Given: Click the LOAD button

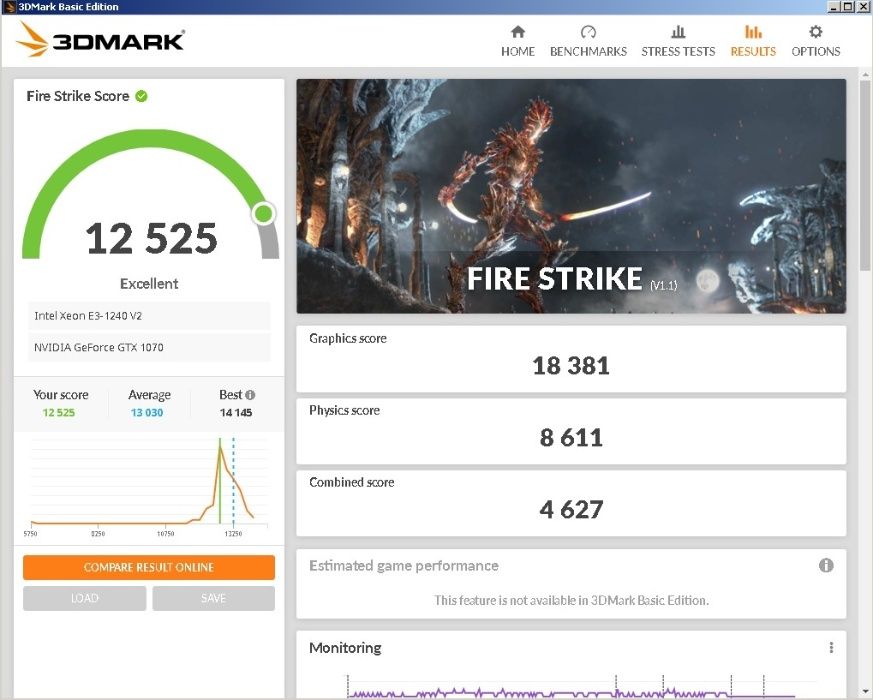Looking at the screenshot, I should click(x=85, y=598).
